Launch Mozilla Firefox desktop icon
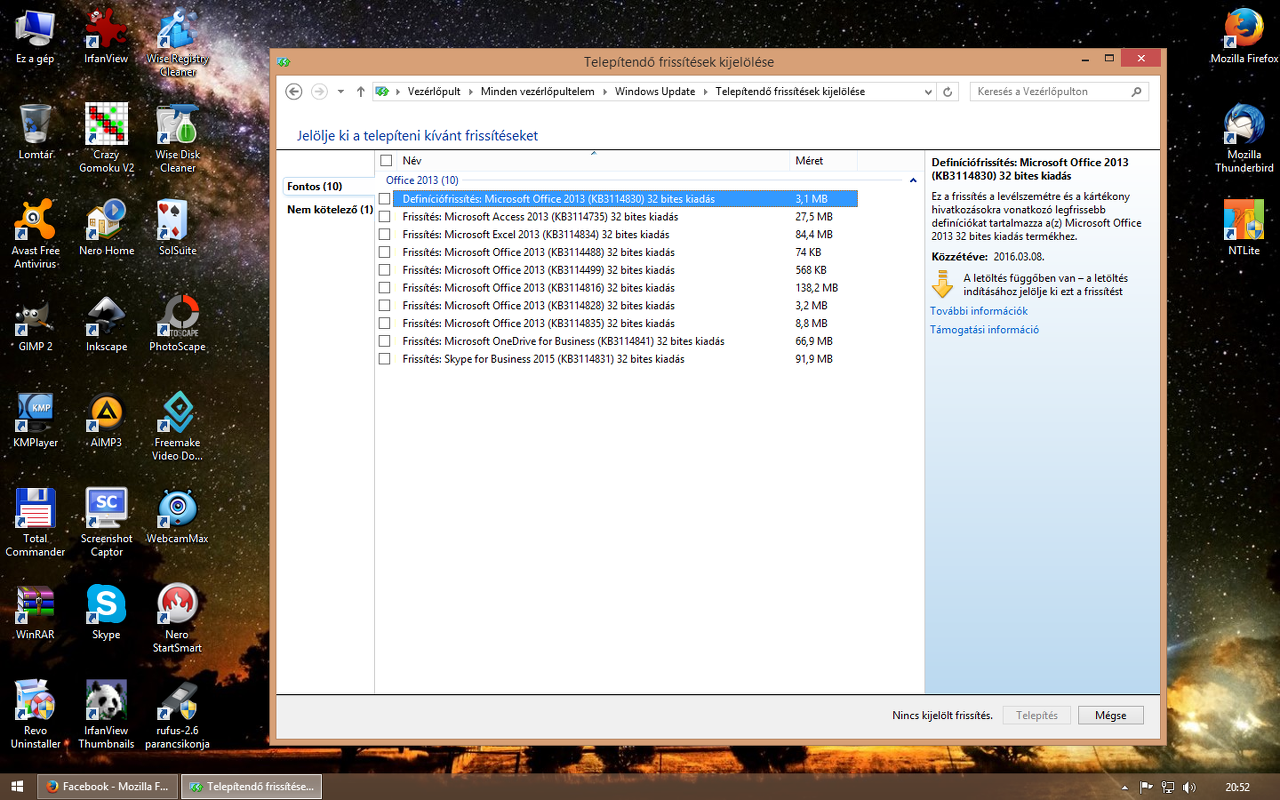Image resolution: width=1280 pixels, height=800 pixels. [x=1244, y=36]
